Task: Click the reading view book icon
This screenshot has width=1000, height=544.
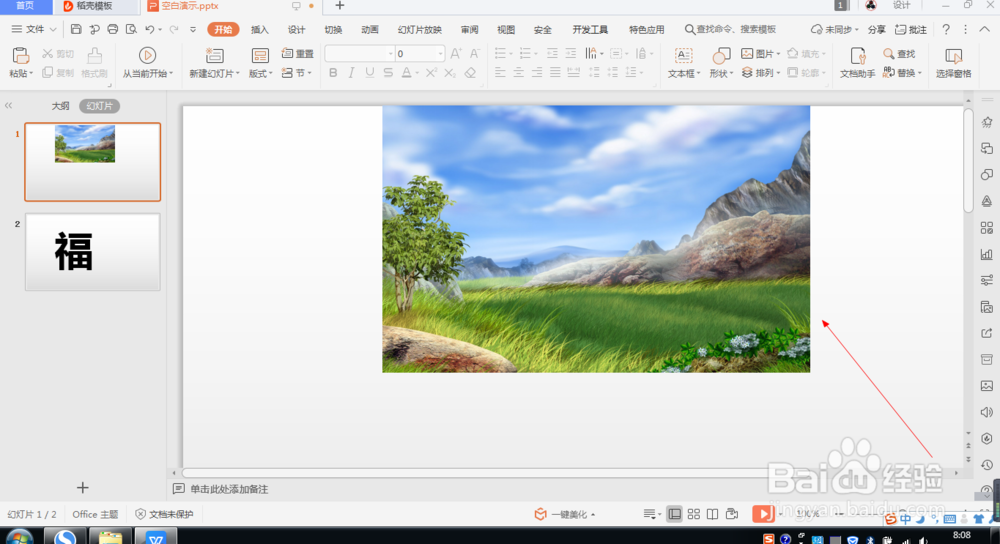Action: click(712, 514)
